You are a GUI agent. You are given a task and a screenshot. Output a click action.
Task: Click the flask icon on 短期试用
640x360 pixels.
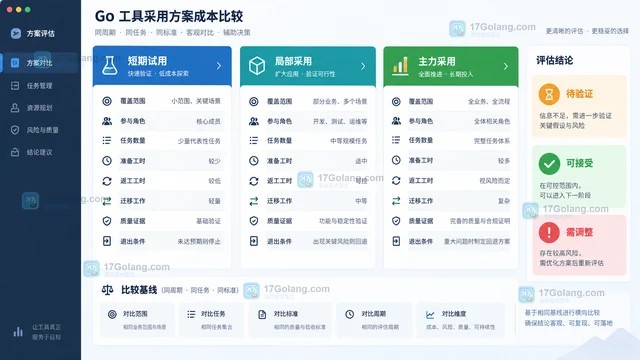click(x=109, y=65)
